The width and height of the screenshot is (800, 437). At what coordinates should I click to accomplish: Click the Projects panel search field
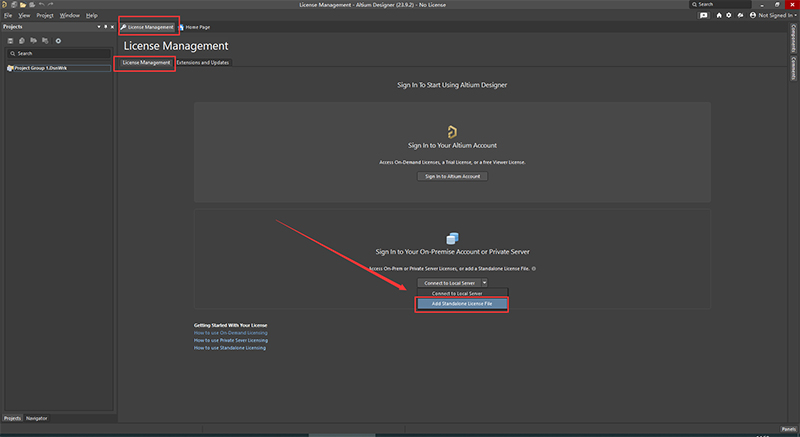(58, 53)
